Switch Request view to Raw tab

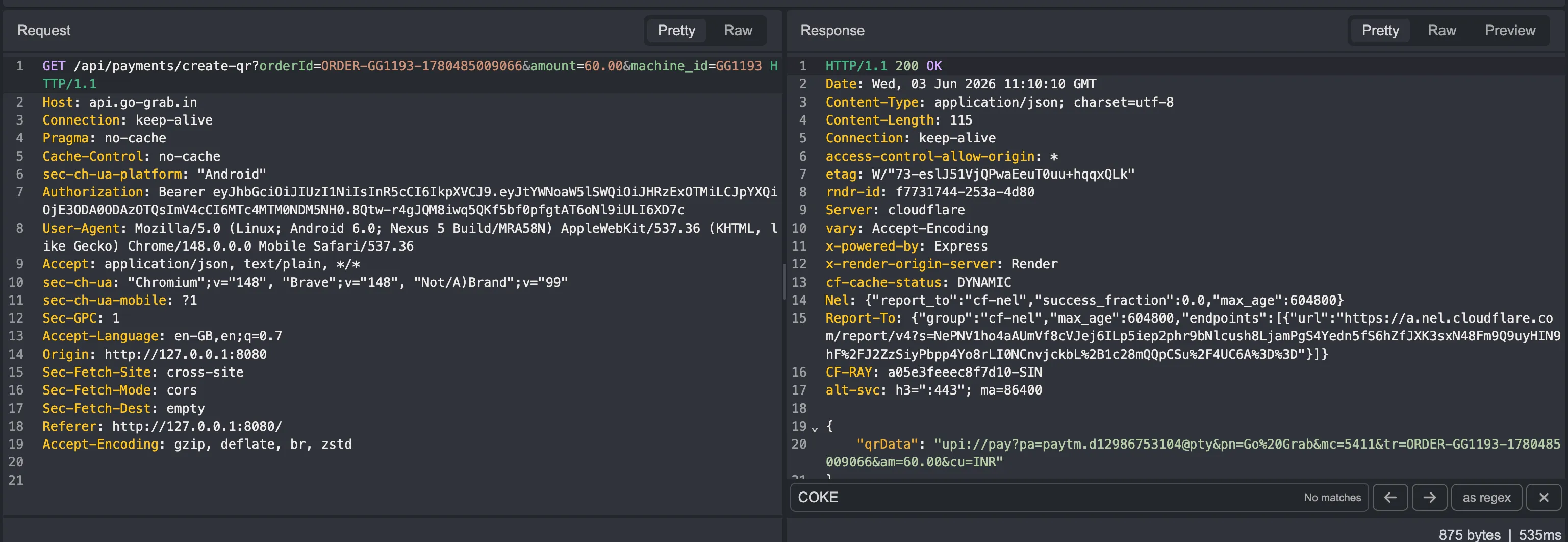point(738,31)
